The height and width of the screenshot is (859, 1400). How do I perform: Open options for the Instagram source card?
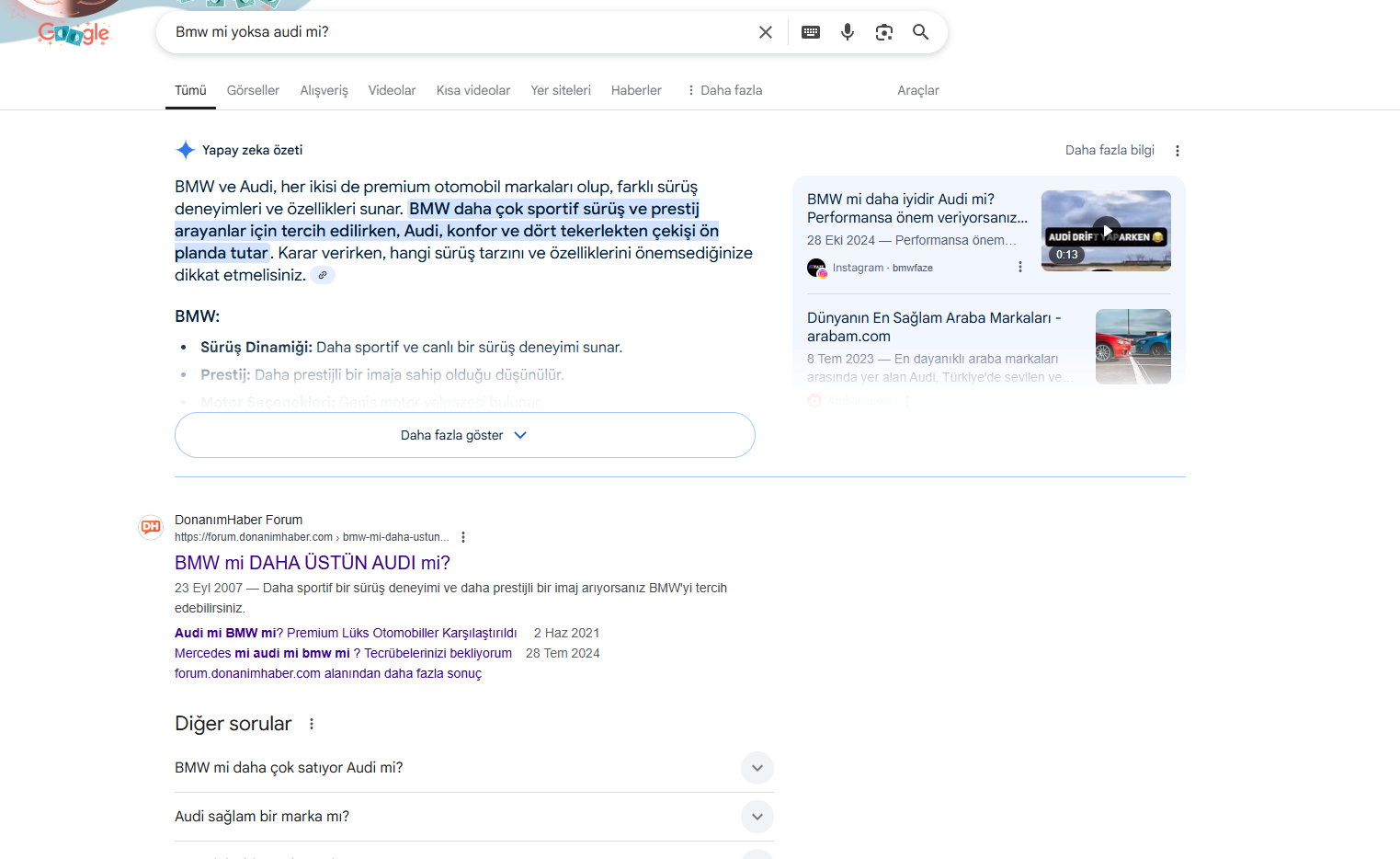(x=1020, y=267)
